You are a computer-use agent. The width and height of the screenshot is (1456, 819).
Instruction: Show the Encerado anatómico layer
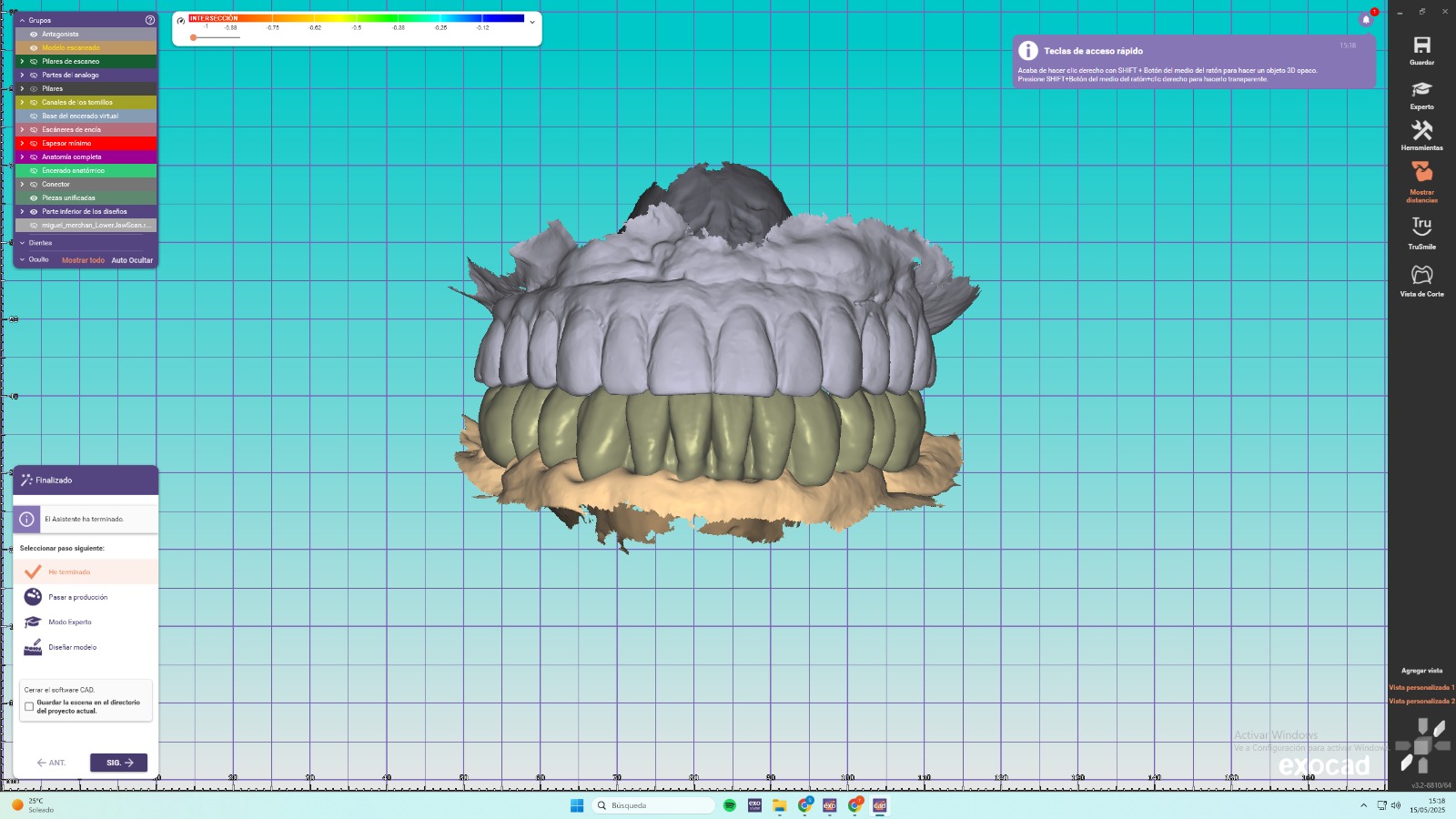pyautogui.click(x=34, y=171)
